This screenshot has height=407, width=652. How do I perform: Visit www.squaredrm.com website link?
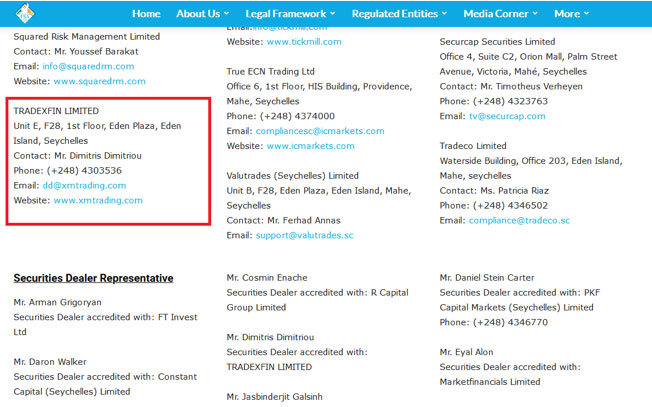tap(99, 81)
